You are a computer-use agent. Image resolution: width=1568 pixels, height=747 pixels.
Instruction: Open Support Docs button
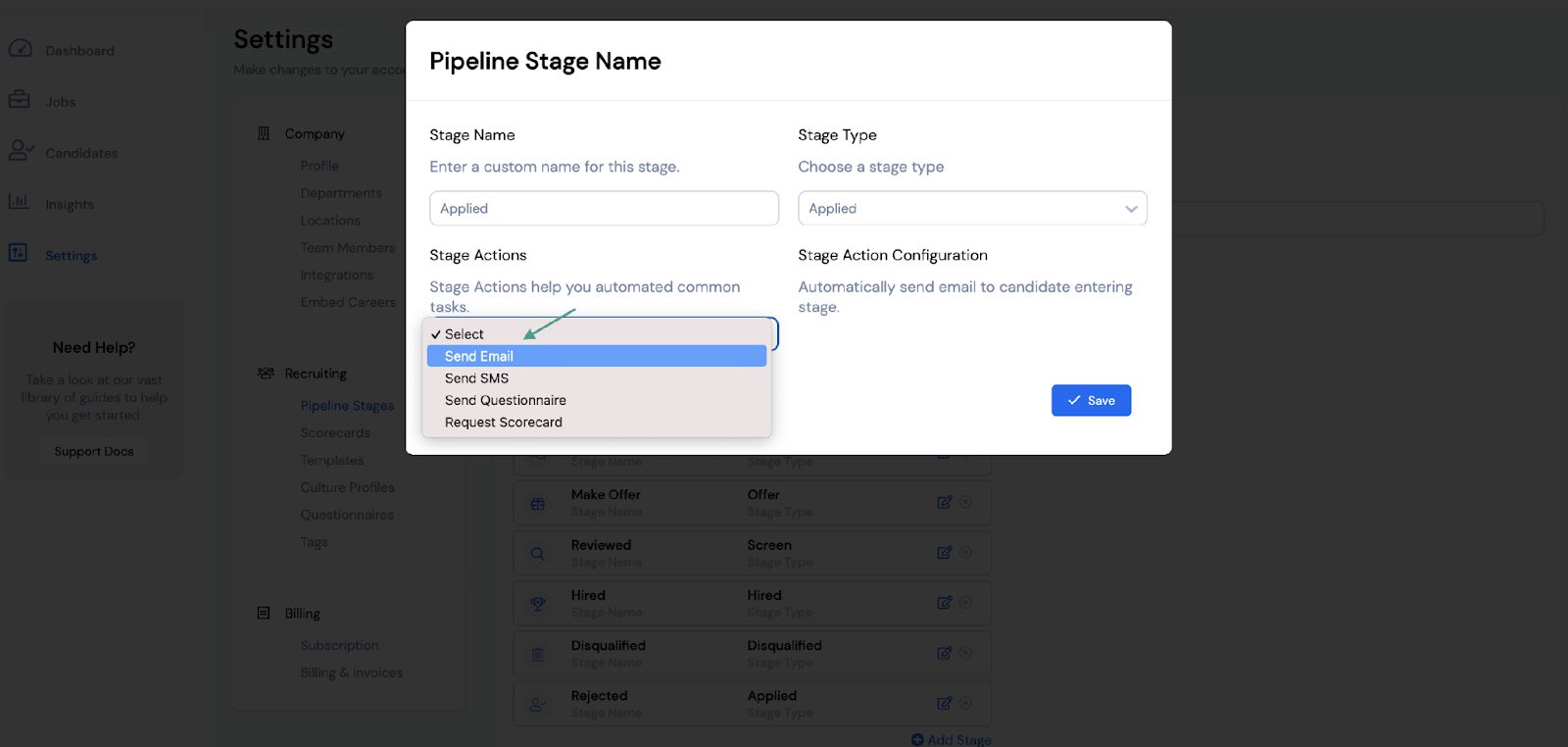(94, 451)
